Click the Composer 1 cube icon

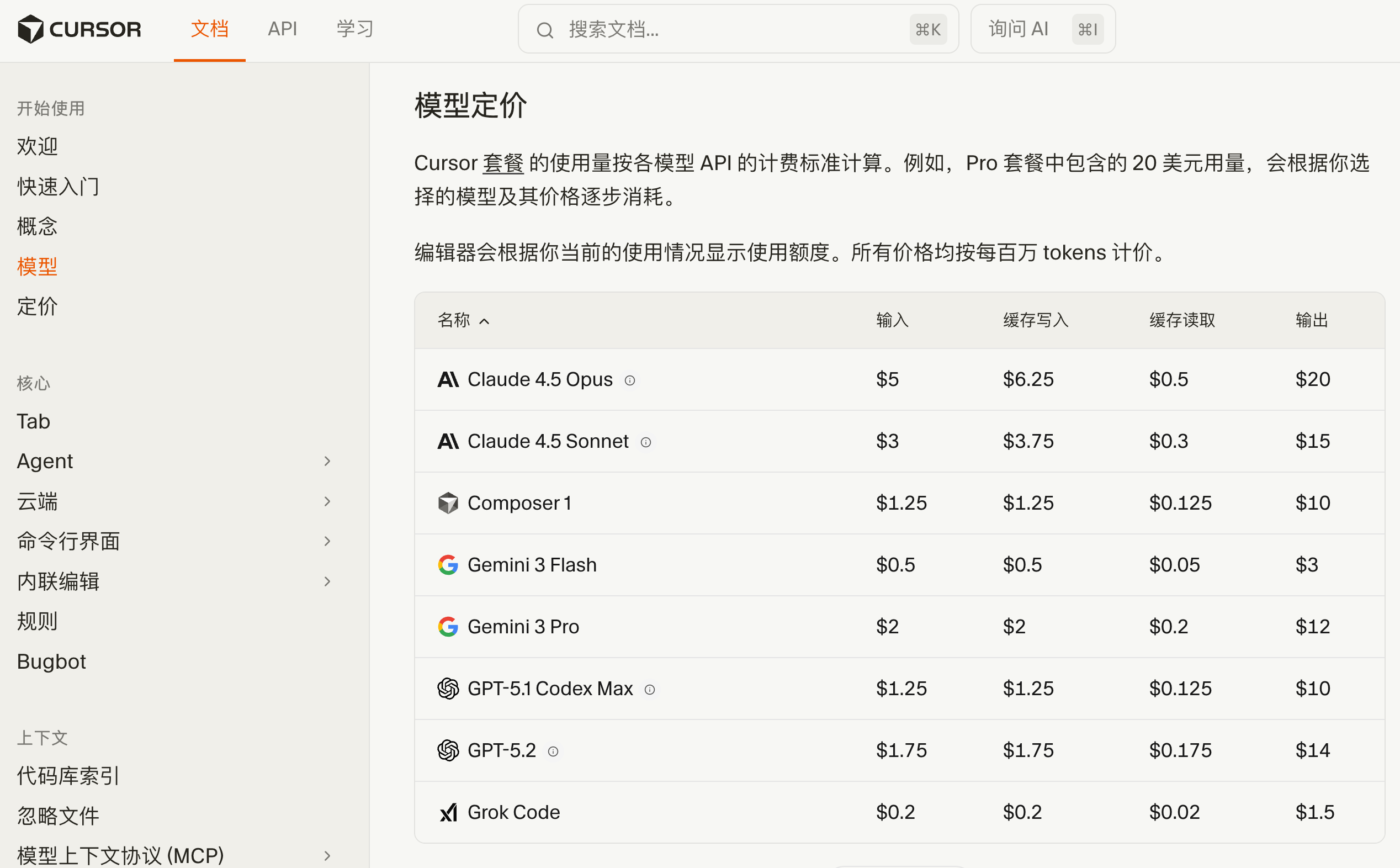[448, 503]
